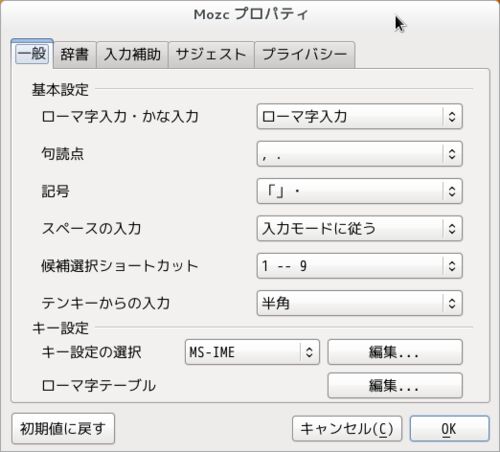500x452 pixels.
Task: Click the テンキーからの入力 label
Action: coord(106,303)
